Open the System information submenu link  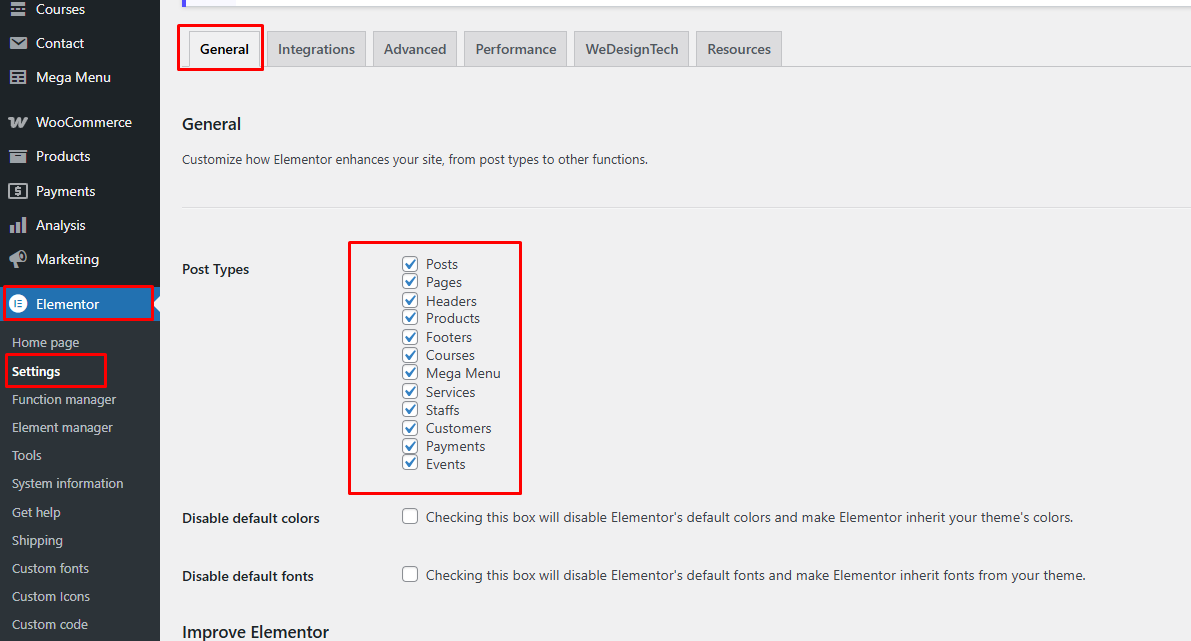click(68, 484)
